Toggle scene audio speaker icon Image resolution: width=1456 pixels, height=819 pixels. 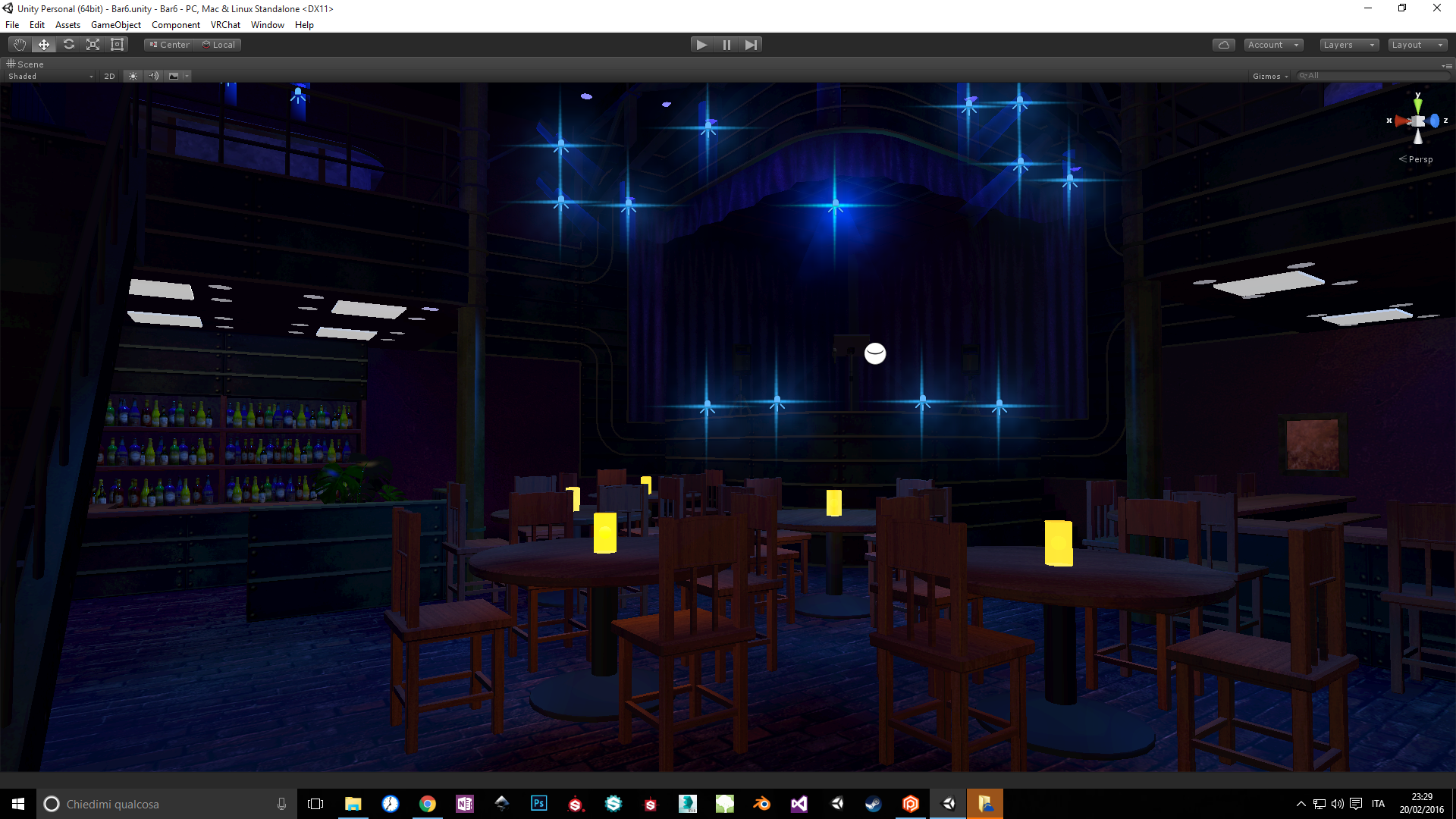[153, 76]
